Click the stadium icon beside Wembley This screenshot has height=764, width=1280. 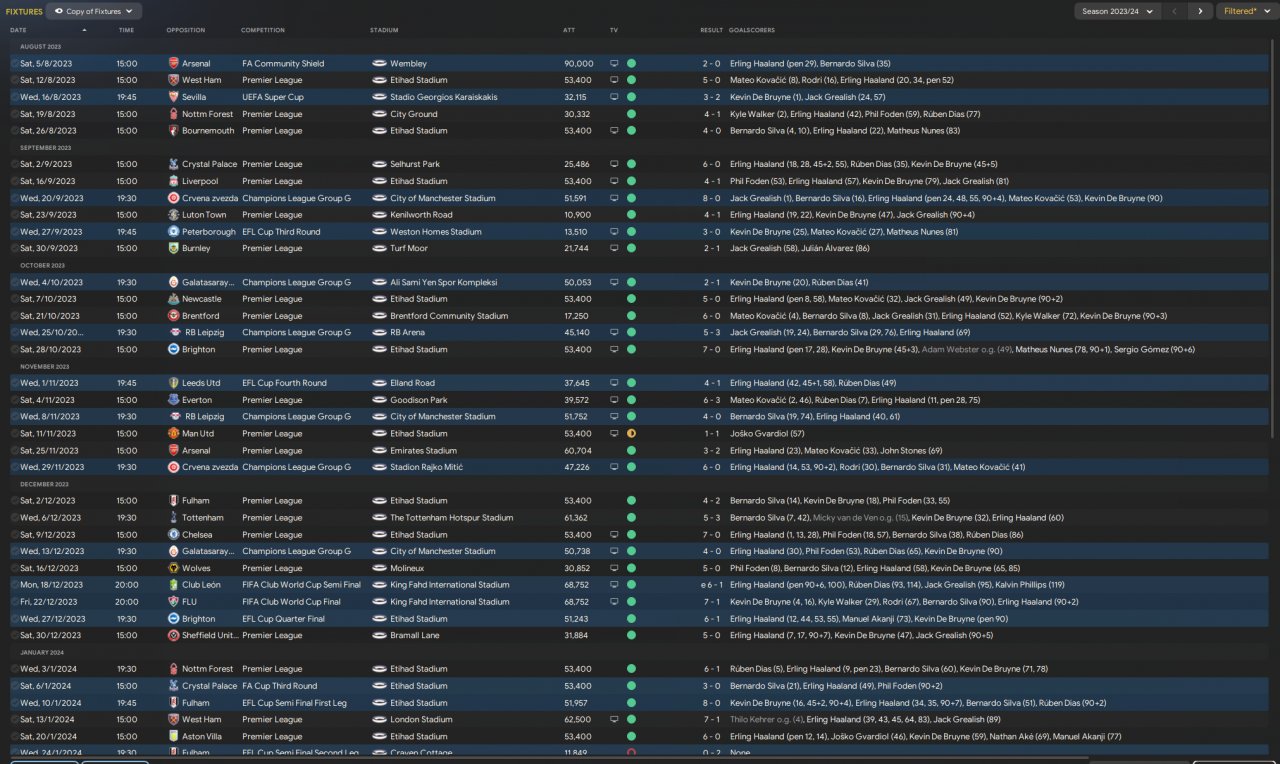click(379, 64)
